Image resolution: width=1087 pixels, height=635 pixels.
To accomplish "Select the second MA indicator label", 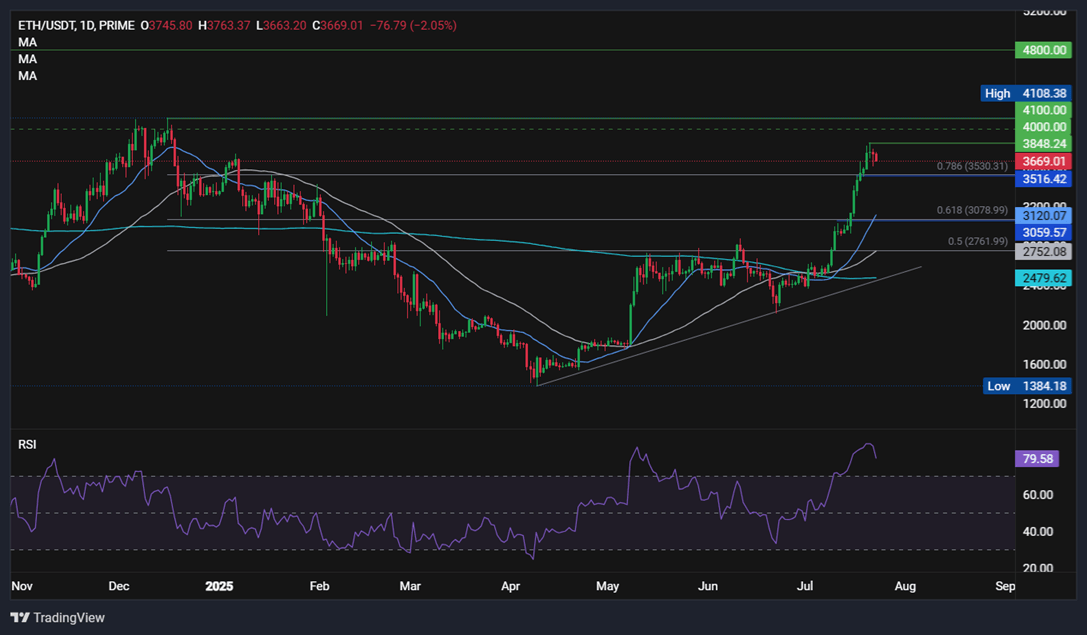I will (x=26, y=58).
